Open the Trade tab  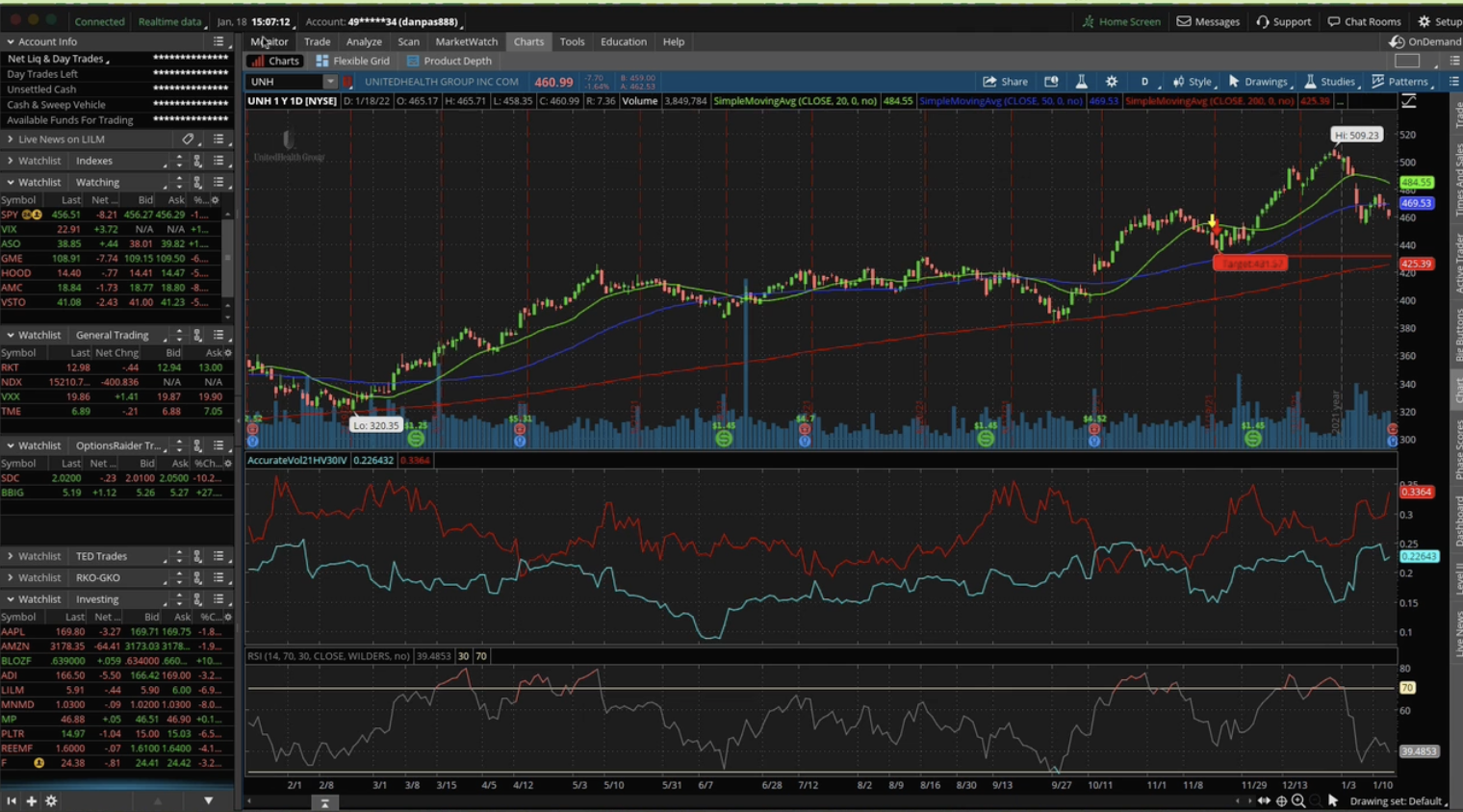[x=317, y=41]
